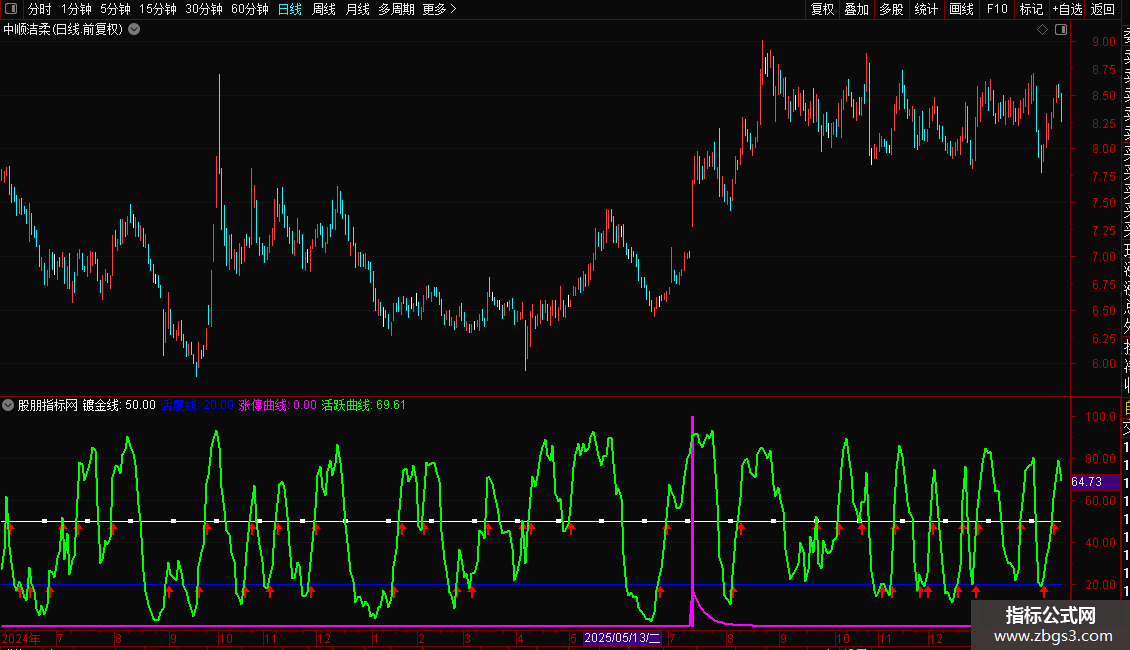Open the 标记 marking tool
This screenshot has height=650, width=1130.
click(x=1031, y=9)
